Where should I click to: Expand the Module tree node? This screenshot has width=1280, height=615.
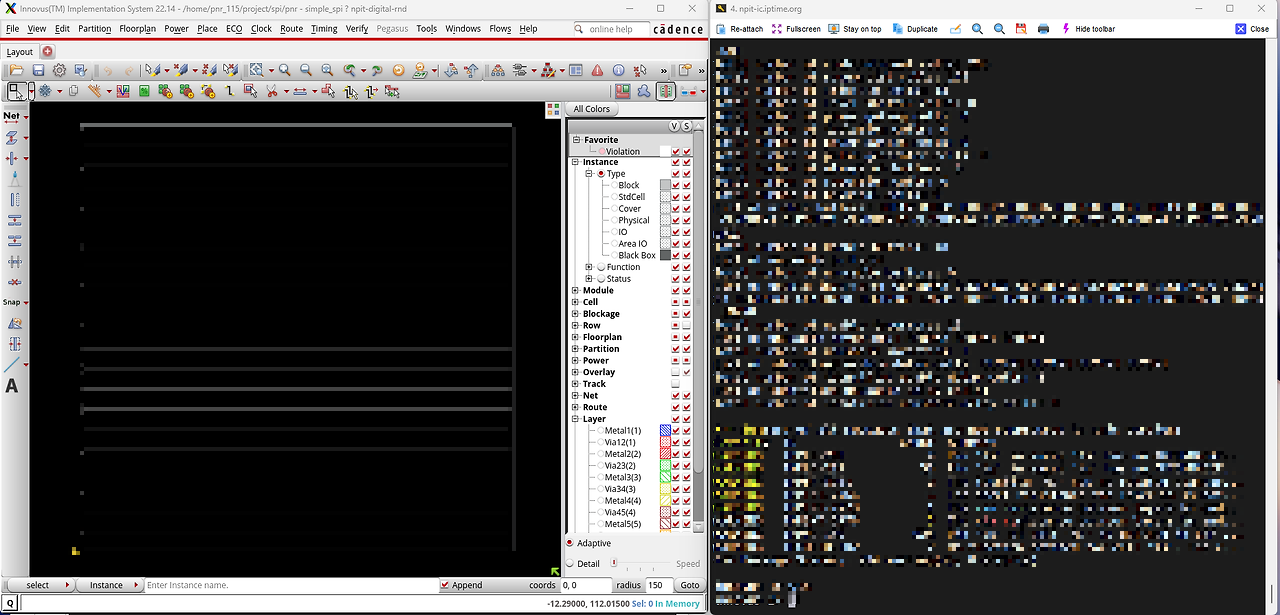tap(575, 291)
